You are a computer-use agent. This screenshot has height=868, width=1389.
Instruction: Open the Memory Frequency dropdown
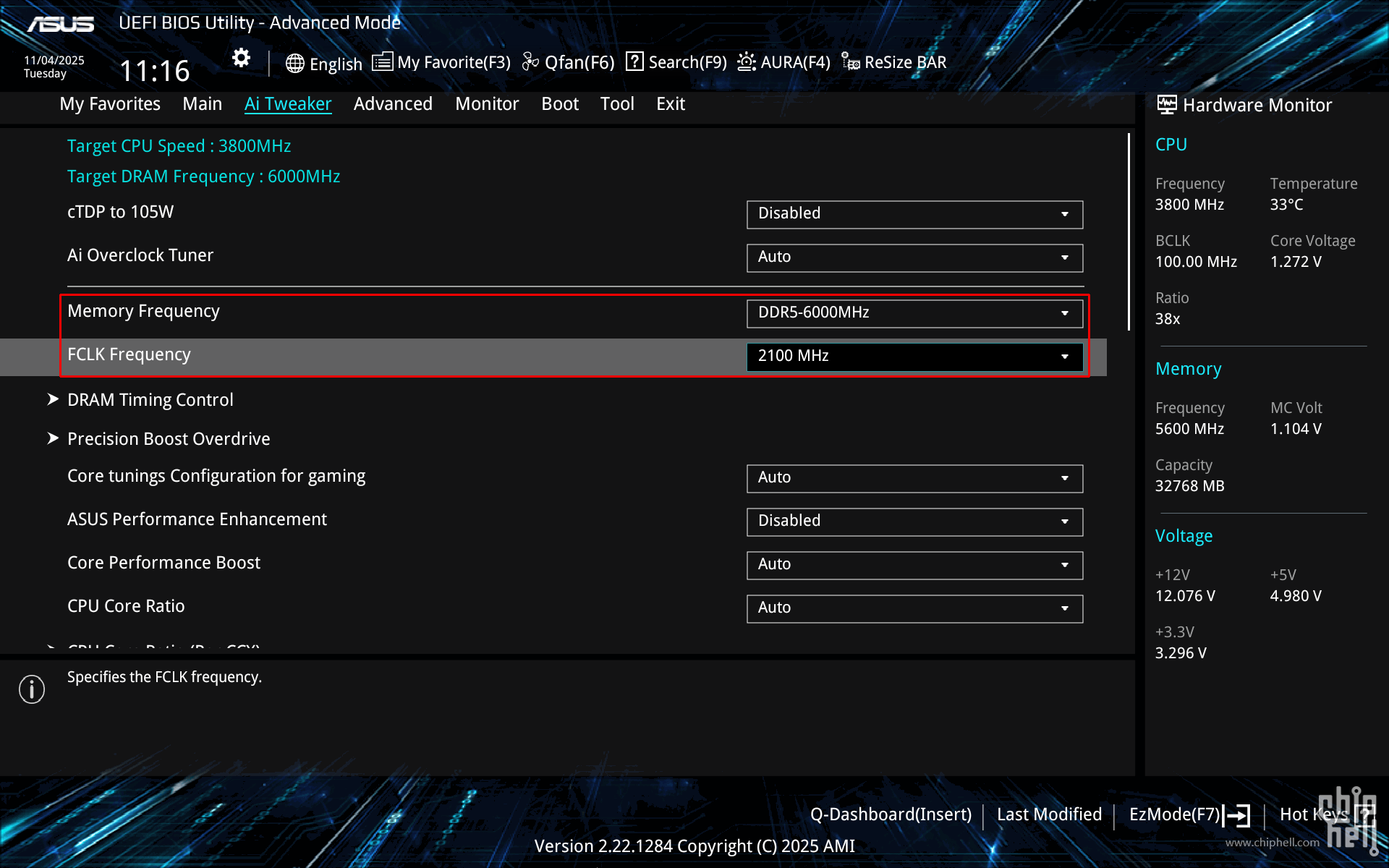click(914, 313)
